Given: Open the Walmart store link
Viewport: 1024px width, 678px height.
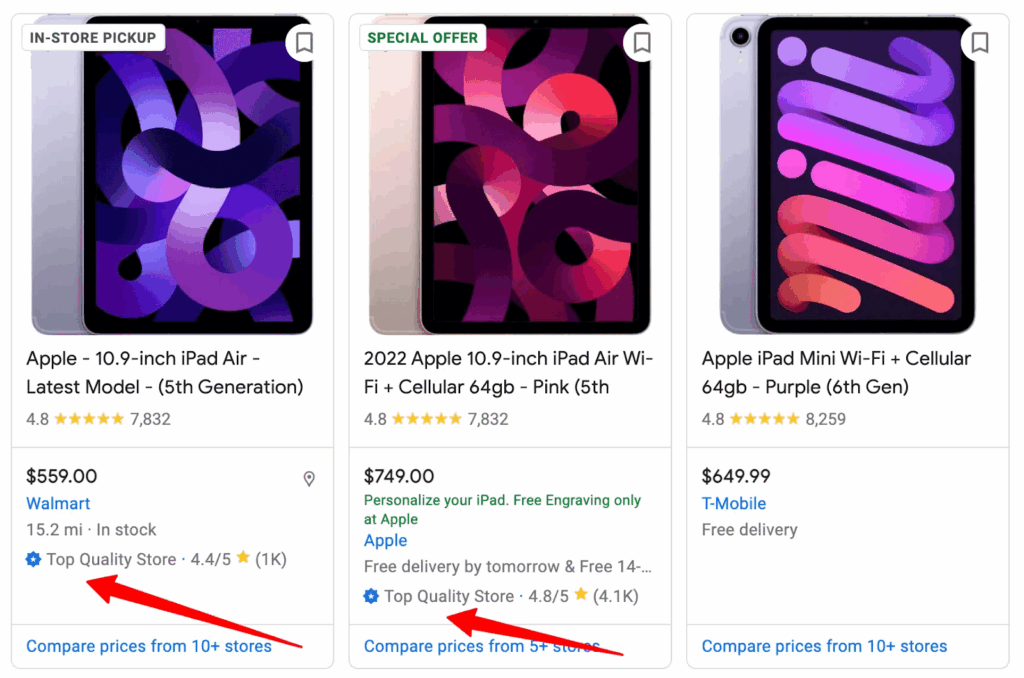Looking at the screenshot, I should [58, 504].
